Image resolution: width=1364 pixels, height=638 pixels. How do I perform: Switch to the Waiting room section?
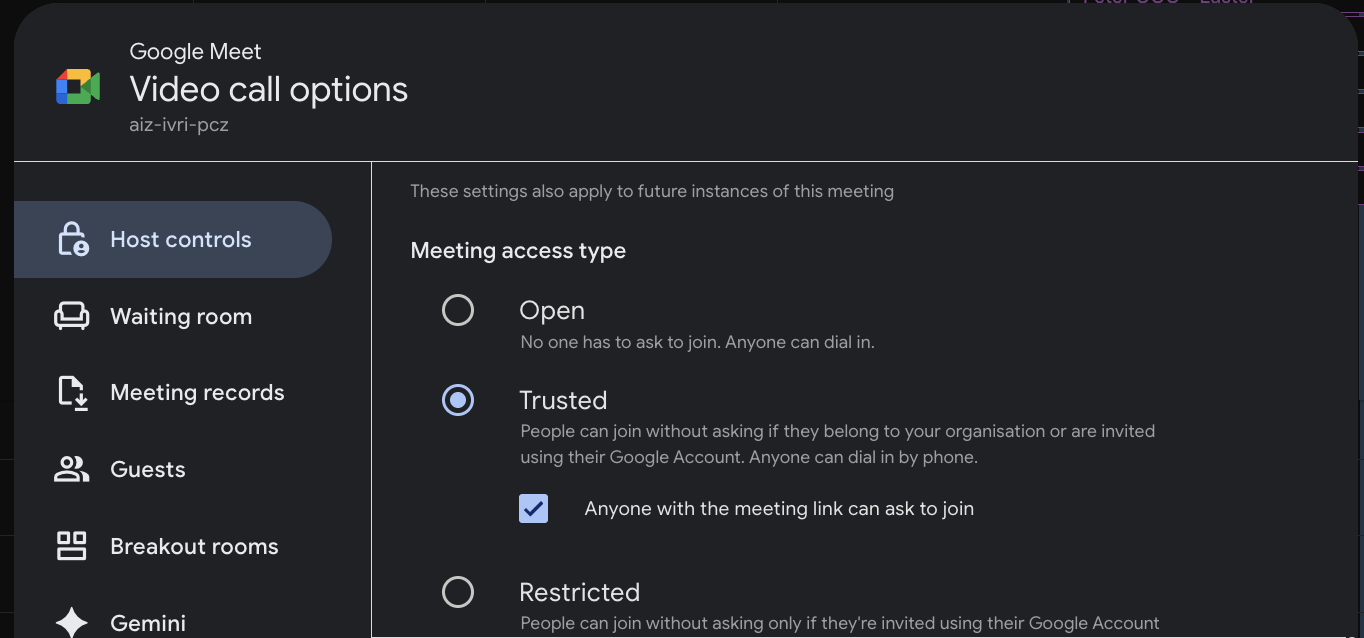(x=180, y=315)
